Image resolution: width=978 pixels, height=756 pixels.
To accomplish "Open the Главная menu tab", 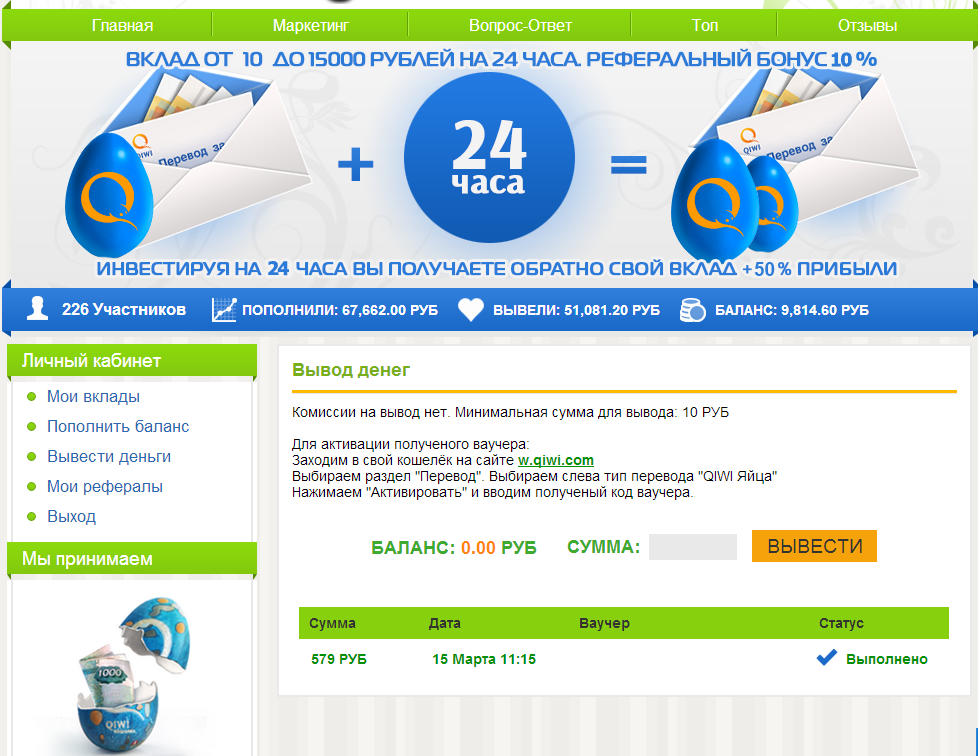I will pyautogui.click(x=122, y=26).
